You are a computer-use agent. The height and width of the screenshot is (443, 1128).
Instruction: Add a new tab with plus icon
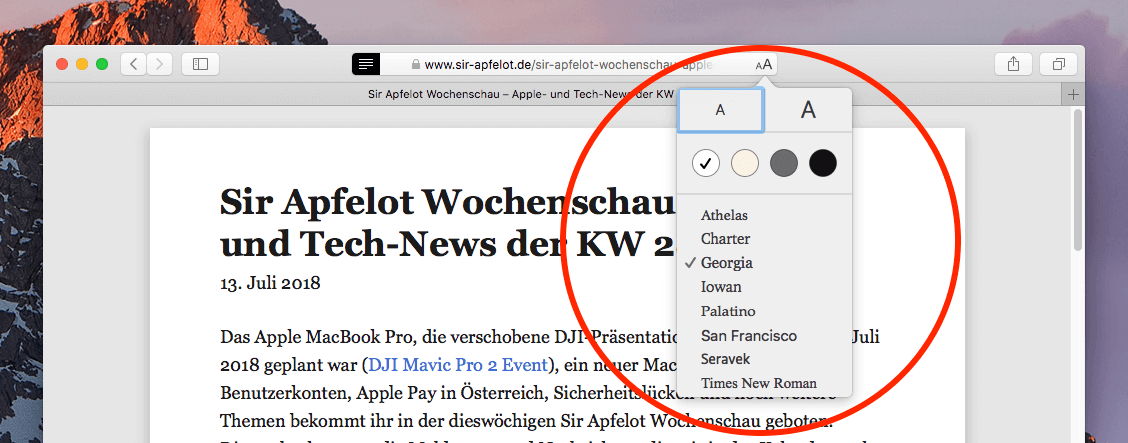[1073, 95]
